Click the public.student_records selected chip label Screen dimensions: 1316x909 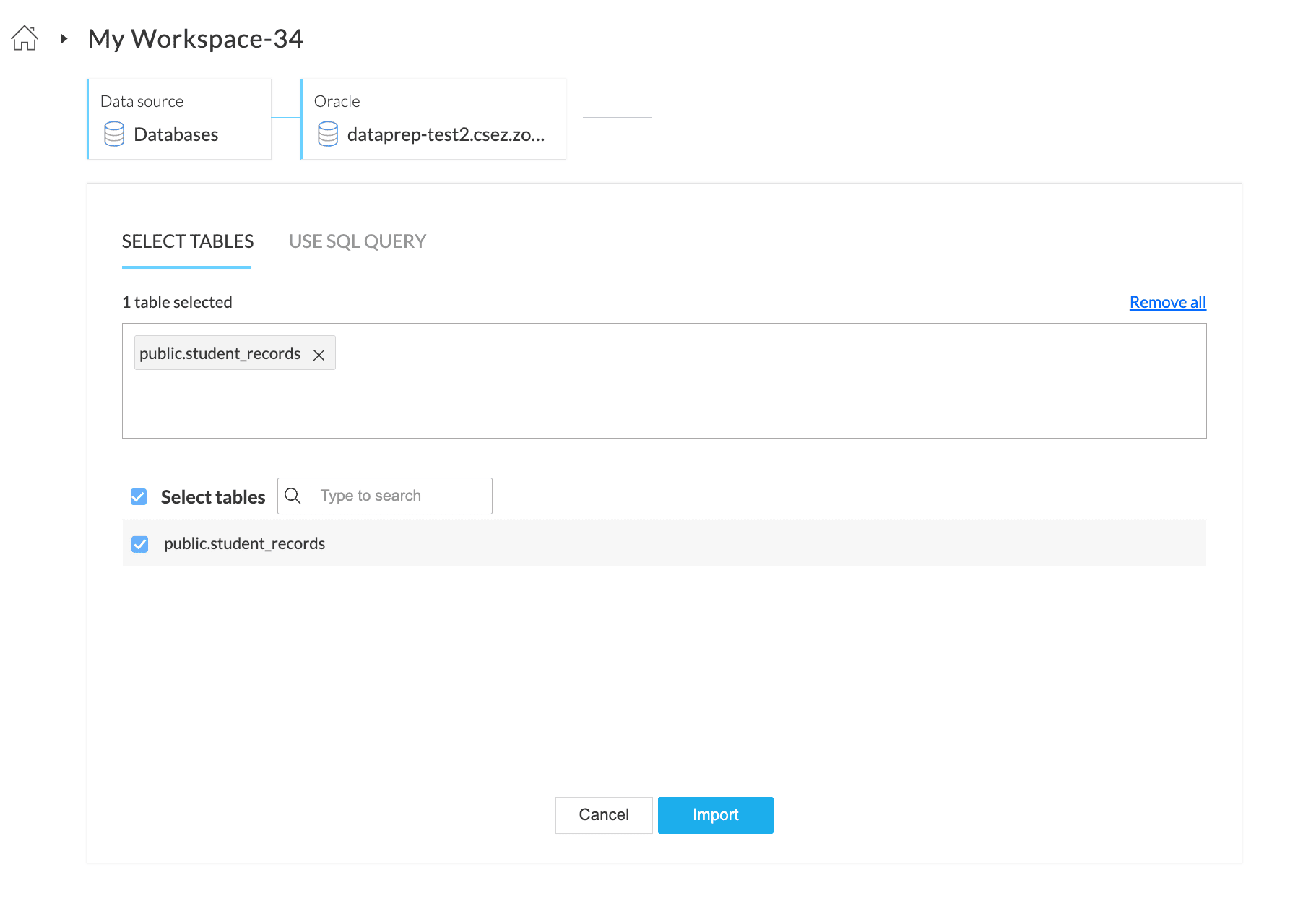point(220,353)
